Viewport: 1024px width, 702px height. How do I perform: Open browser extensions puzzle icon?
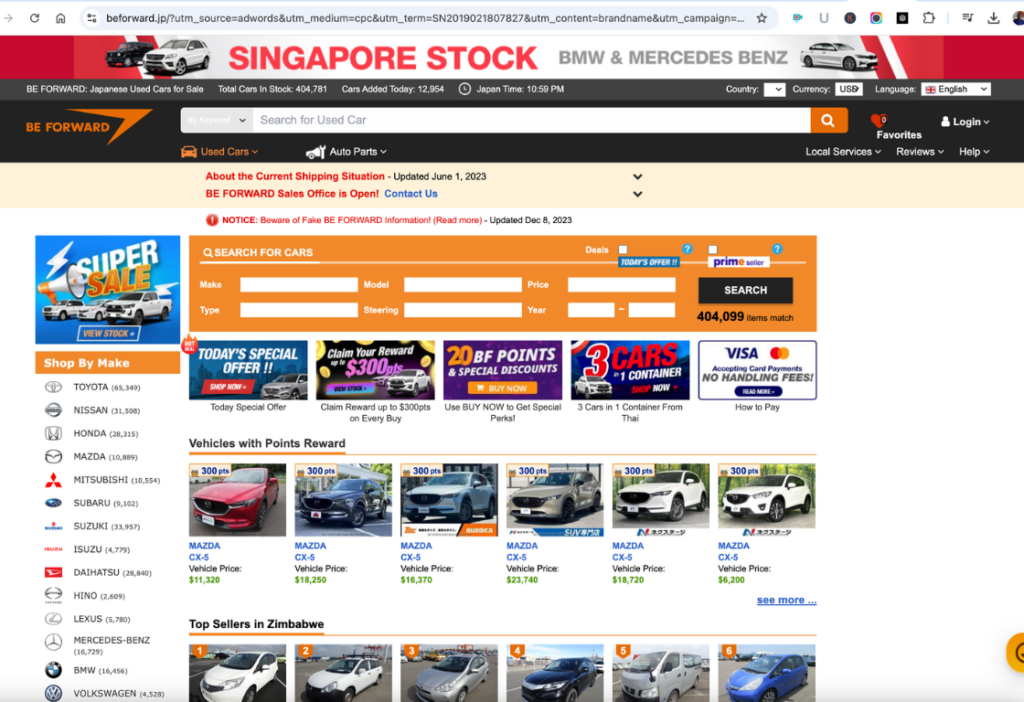[x=929, y=18]
